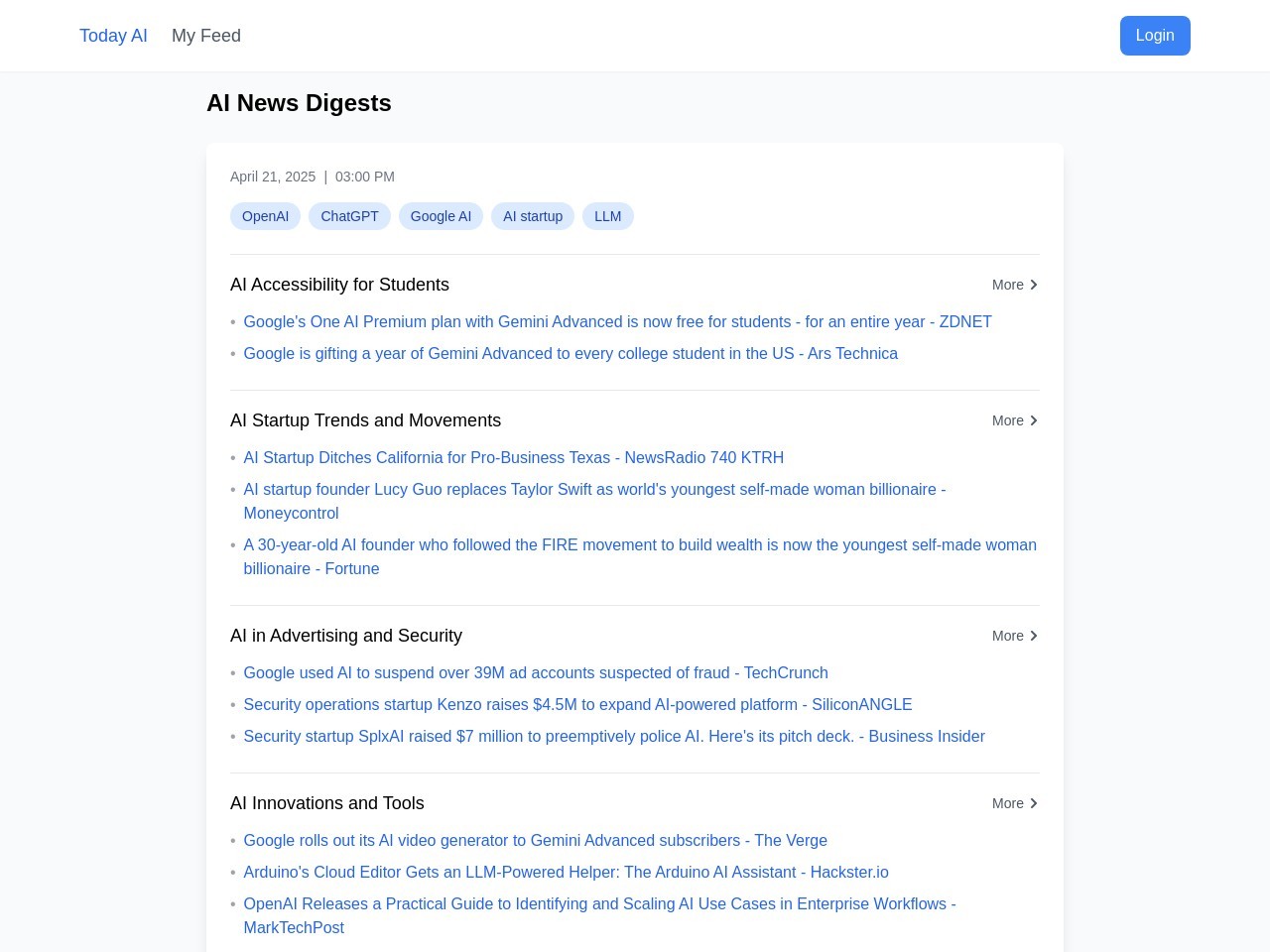The height and width of the screenshot is (952, 1270).
Task: Open Ars Technica article on Gemini gift
Action: pyautogui.click(x=571, y=353)
